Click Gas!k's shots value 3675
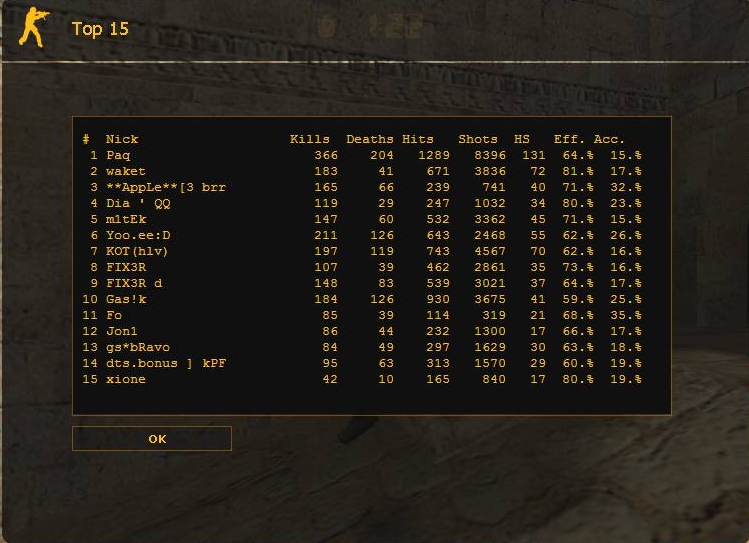 coord(490,299)
